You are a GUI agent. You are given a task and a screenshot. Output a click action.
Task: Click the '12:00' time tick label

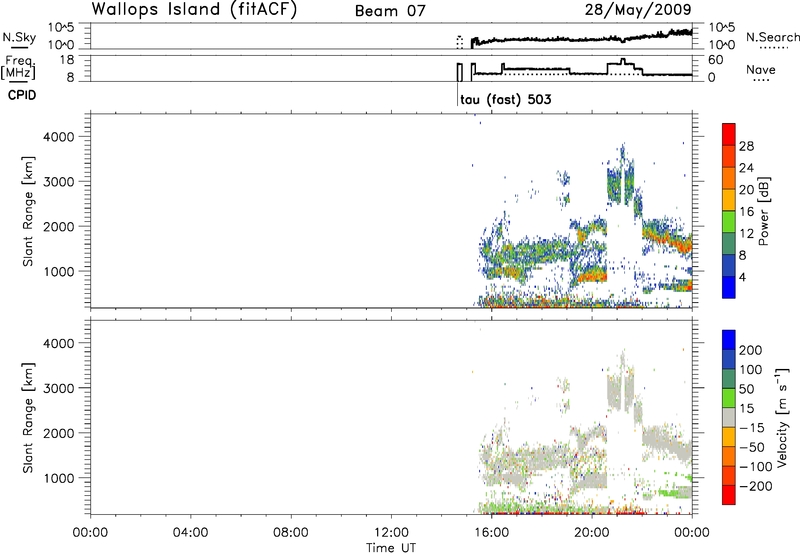coord(391,533)
